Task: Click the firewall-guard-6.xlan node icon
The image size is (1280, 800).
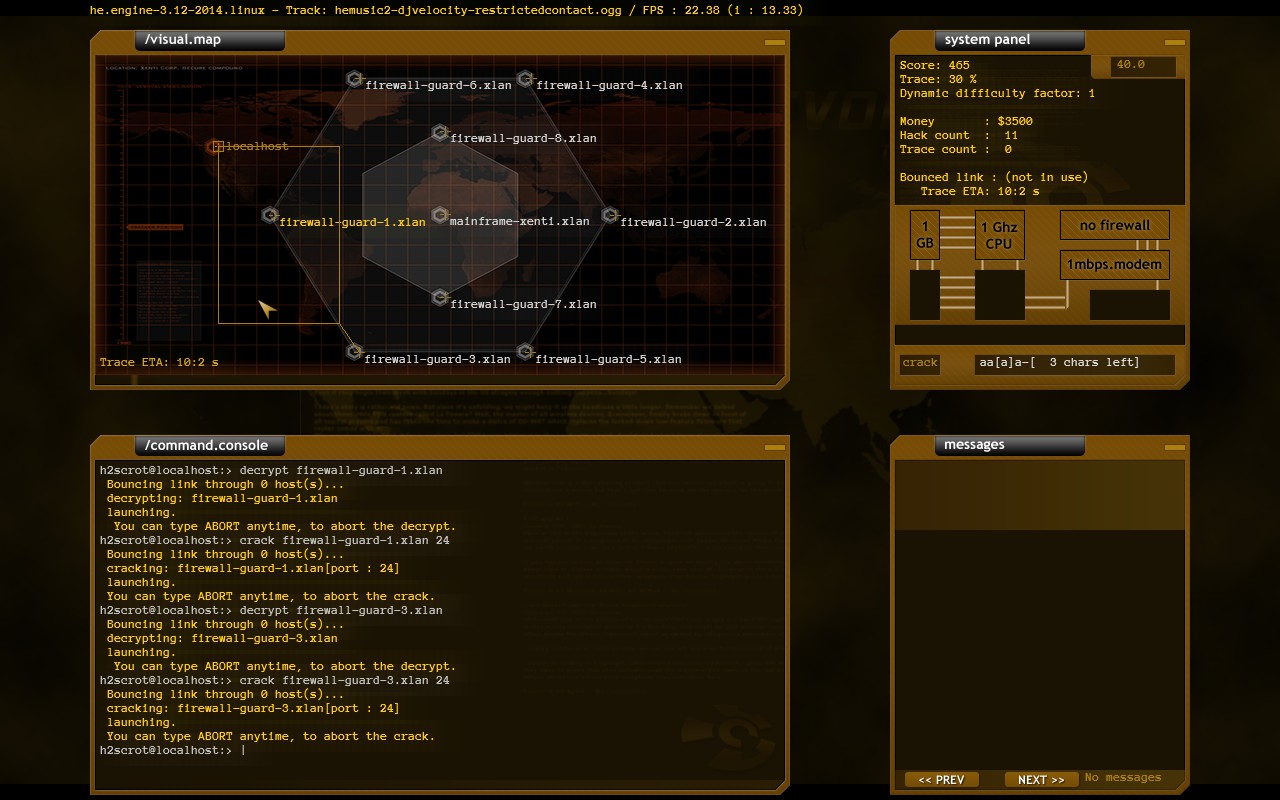Action: 354,78
